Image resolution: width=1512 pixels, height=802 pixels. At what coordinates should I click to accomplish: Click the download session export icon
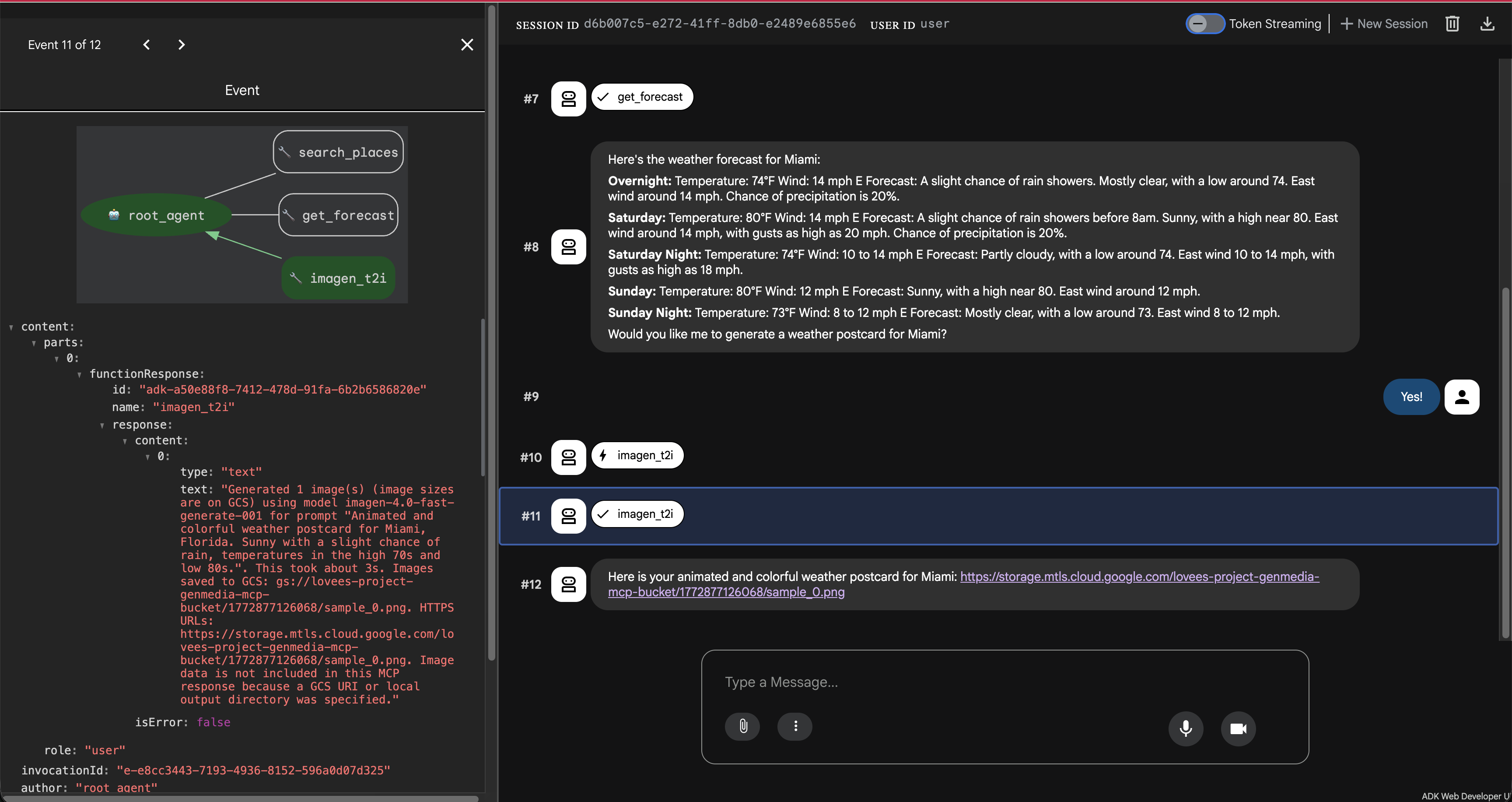coord(1487,24)
